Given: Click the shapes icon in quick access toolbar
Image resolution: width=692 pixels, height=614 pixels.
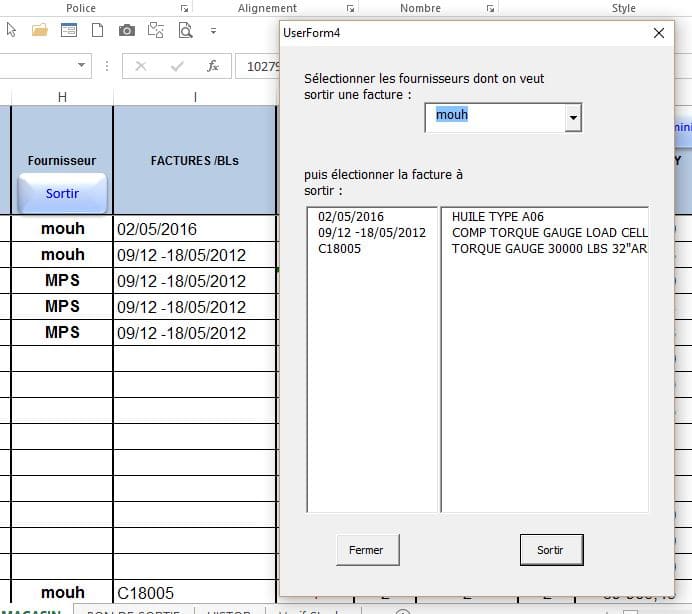Looking at the screenshot, I should [x=157, y=30].
